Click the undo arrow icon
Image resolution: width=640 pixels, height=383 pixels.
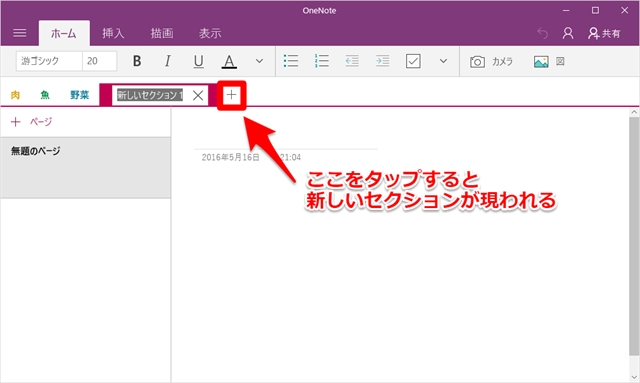(x=542, y=33)
